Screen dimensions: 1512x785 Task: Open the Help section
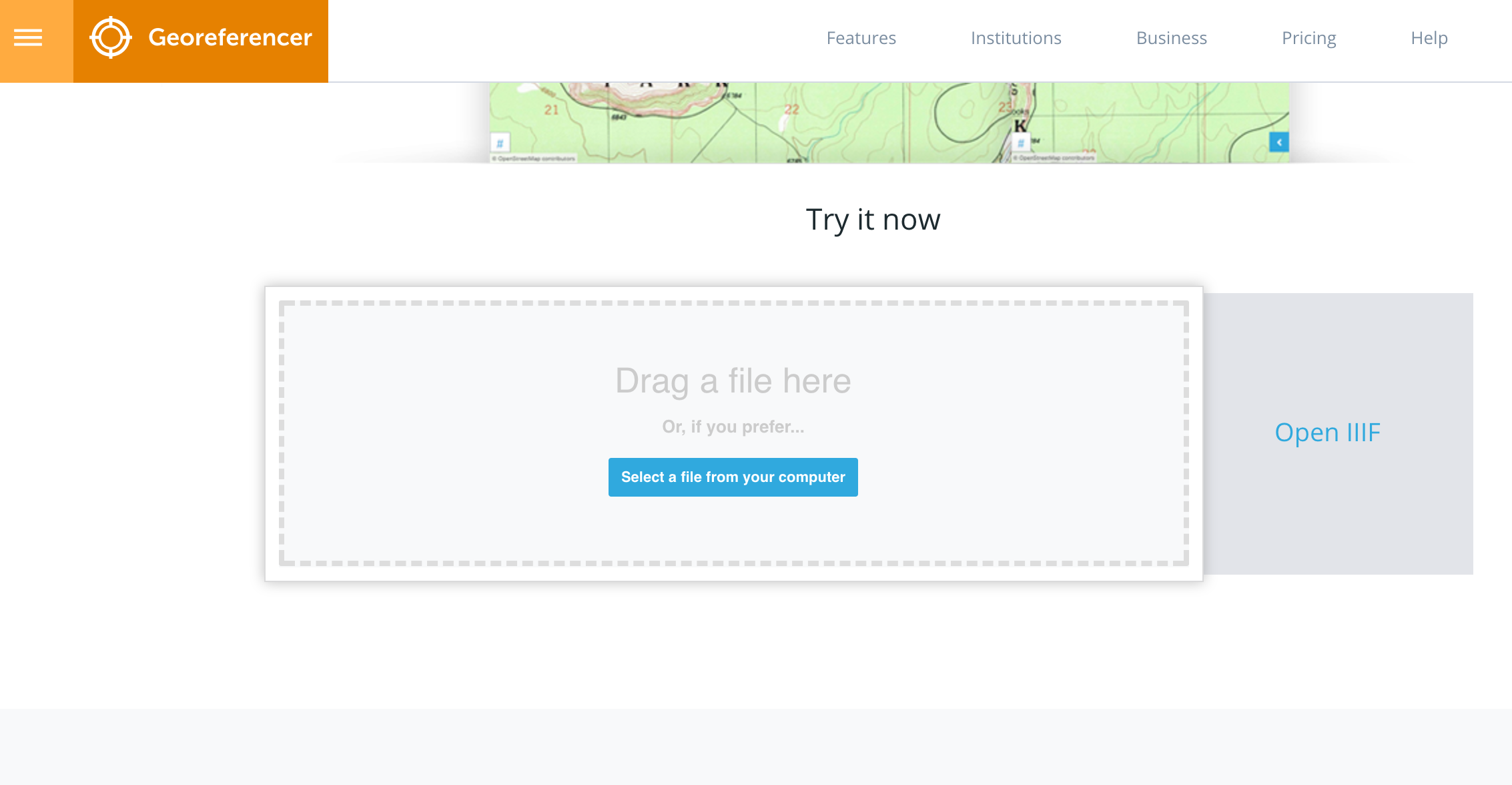pyautogui.click(x=1429, y=38)
